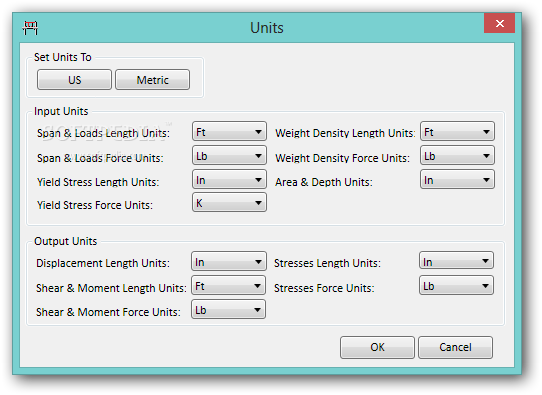Click the "Displacement Length Units:" label
Image resolution: width=542 pixels, height=395 pixels.
pyautogui.click(x=103, y=263)
